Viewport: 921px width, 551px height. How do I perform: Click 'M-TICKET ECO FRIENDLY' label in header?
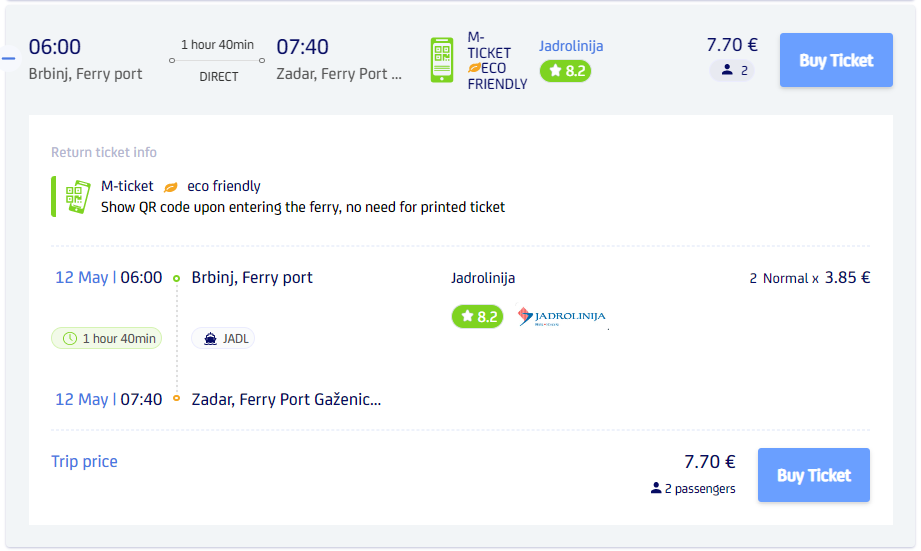click(x=497, y=61)
